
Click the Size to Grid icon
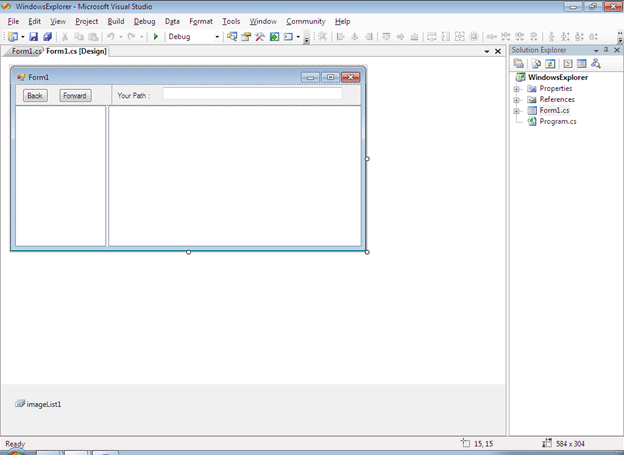474,37
